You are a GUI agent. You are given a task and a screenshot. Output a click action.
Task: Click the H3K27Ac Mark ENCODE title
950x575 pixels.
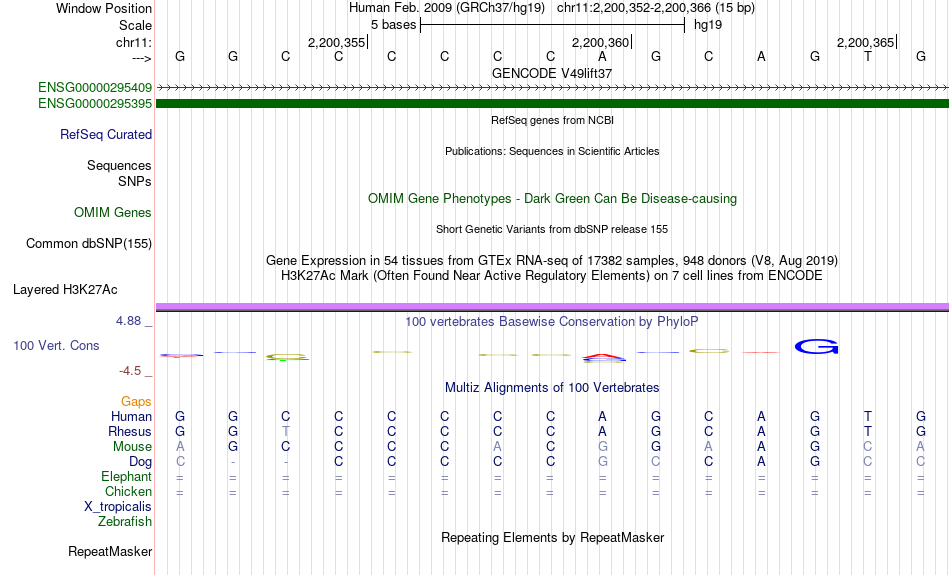point(552,276)
